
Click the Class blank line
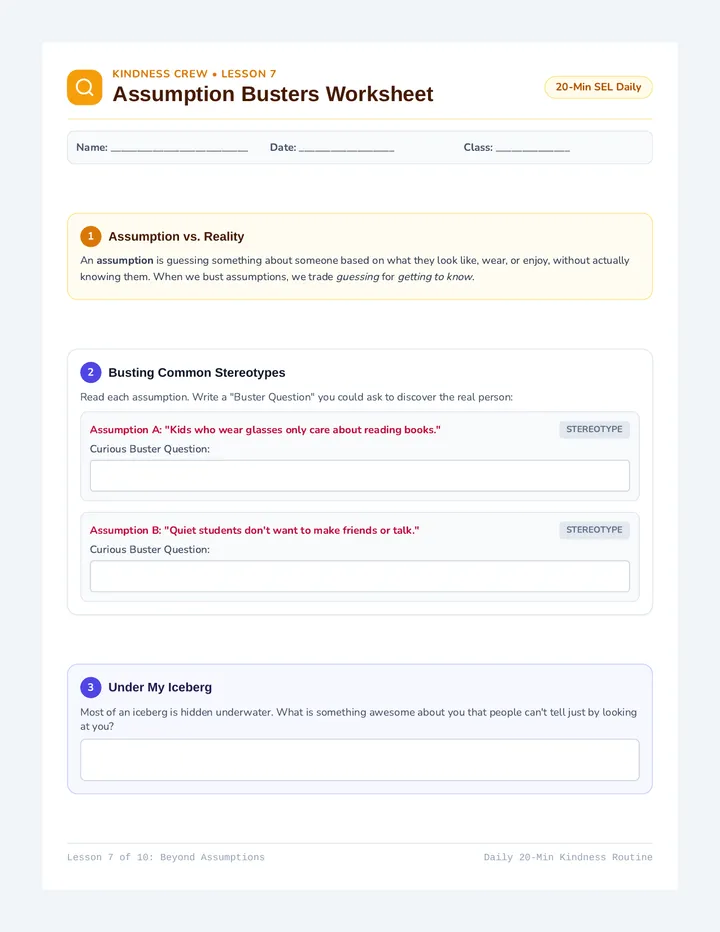pos(533,149)
